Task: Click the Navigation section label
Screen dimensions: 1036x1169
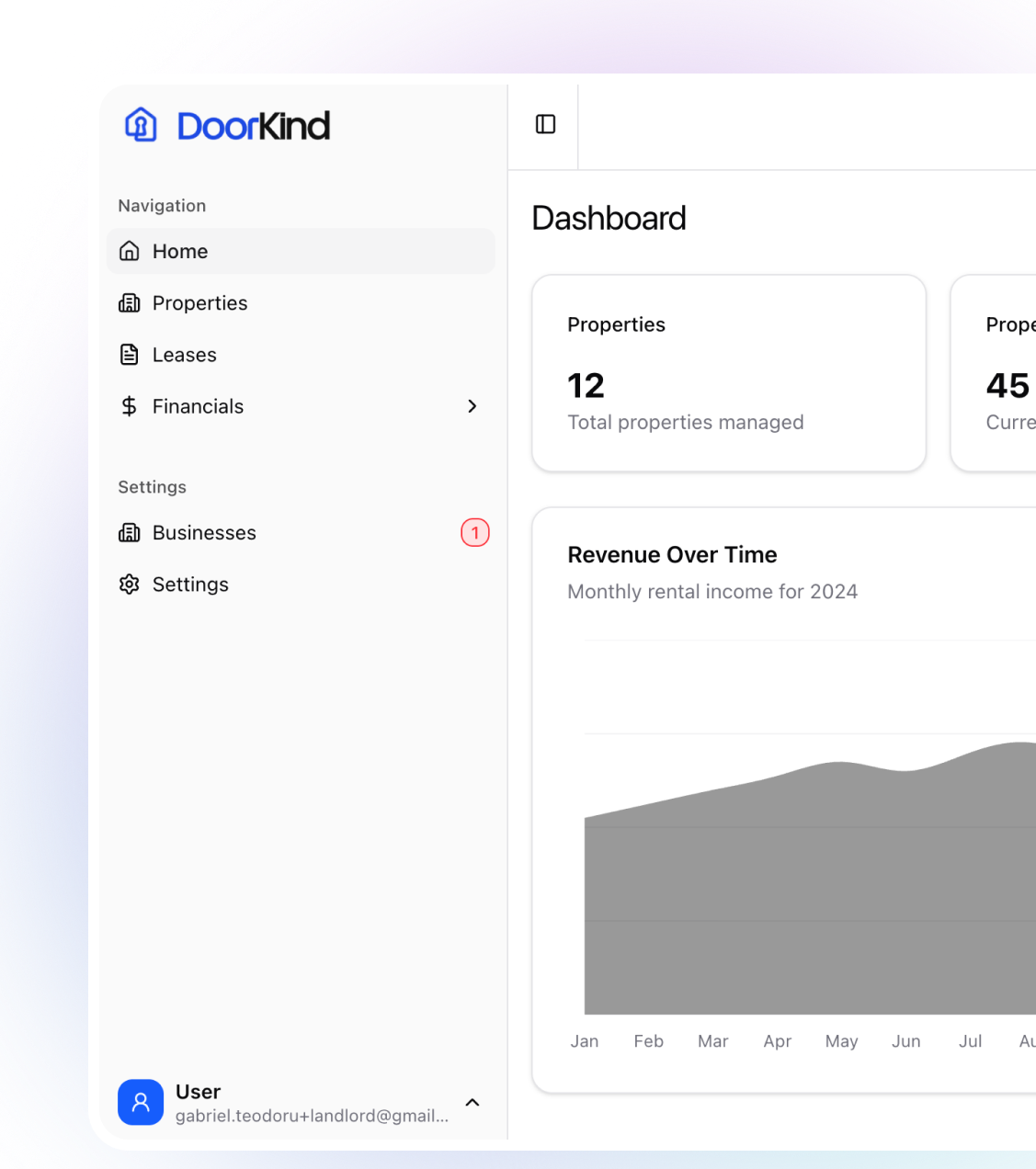Action: pyautogui.click(x=162, y=205)
